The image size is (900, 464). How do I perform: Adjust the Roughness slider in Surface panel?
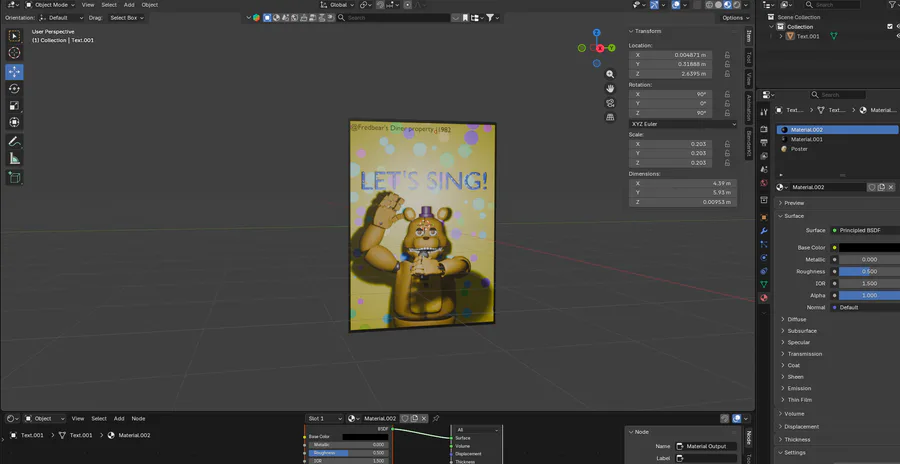pyautogui.click(x=869, y=272)
